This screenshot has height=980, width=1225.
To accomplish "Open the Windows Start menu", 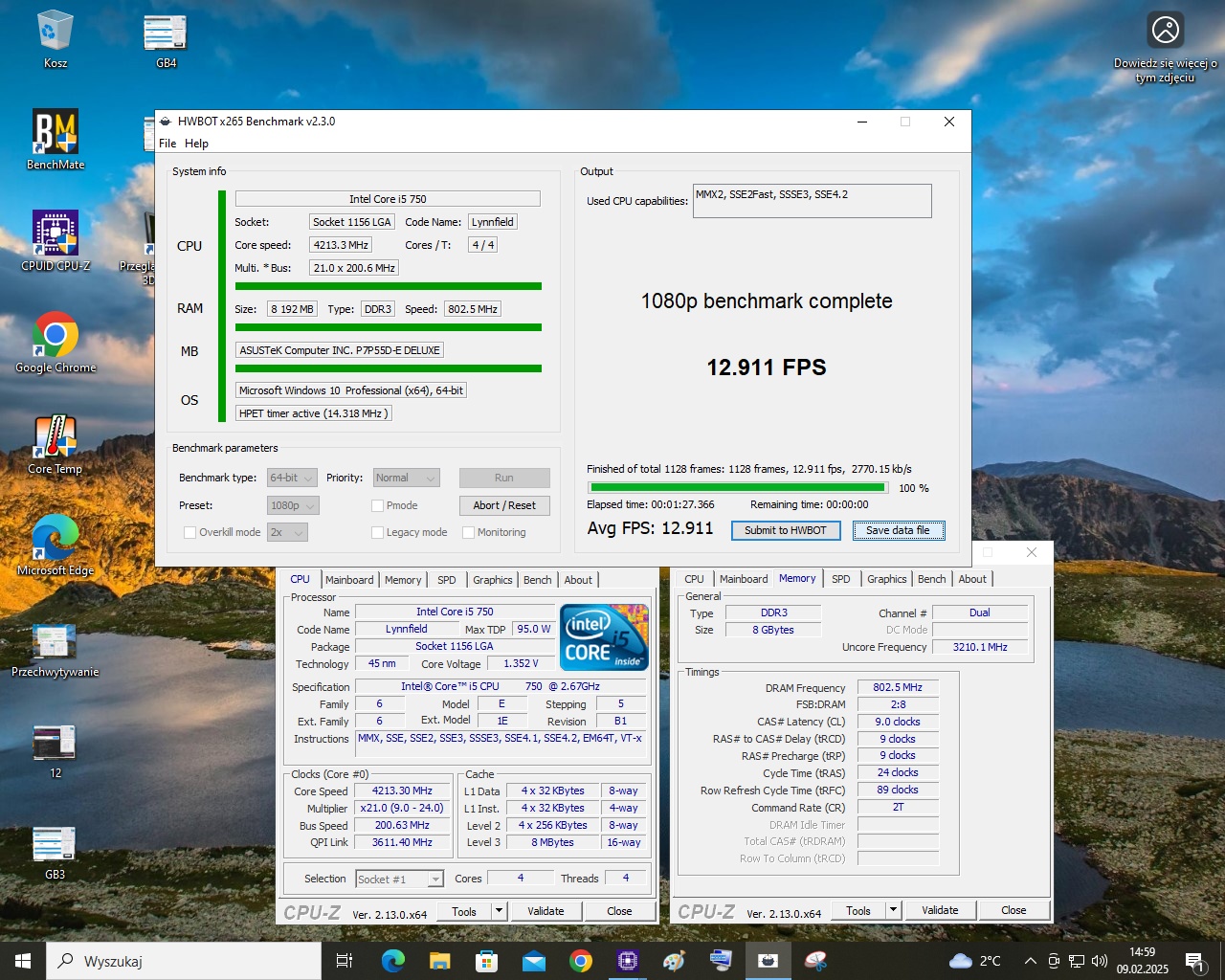I will (23, 961).
